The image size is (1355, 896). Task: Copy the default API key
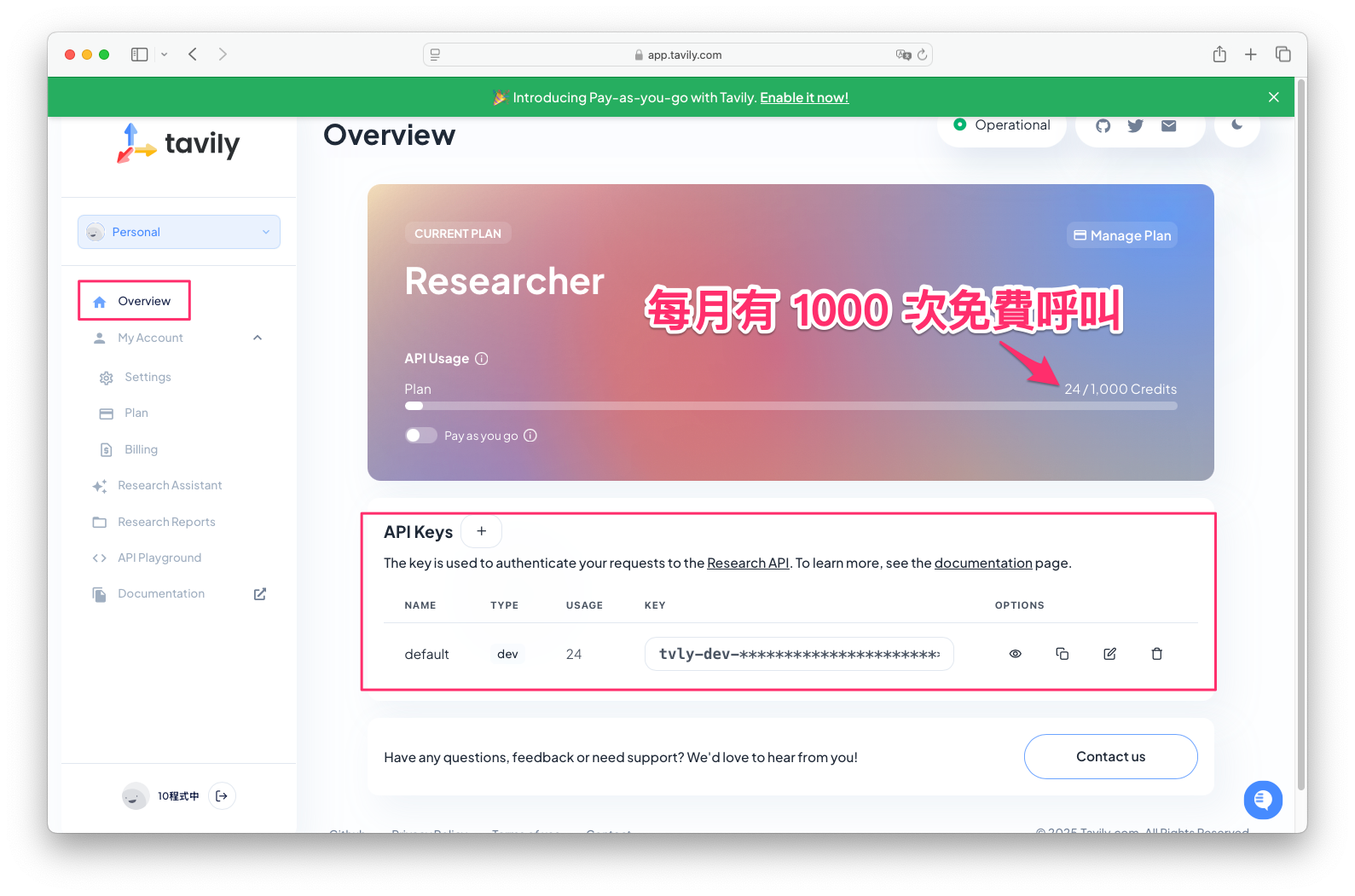tap(1062, 654)
